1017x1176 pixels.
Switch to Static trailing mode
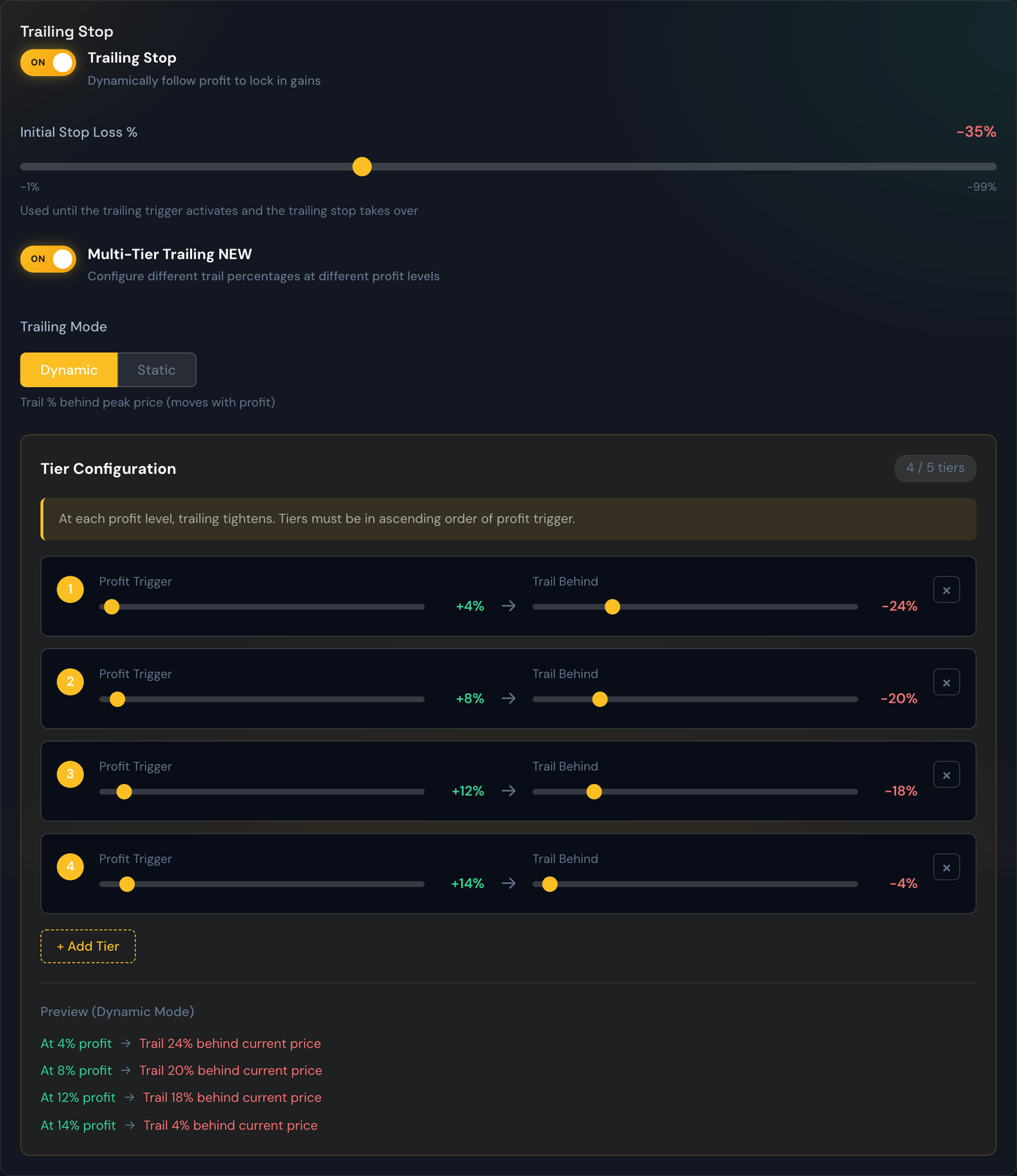(156, 370)
